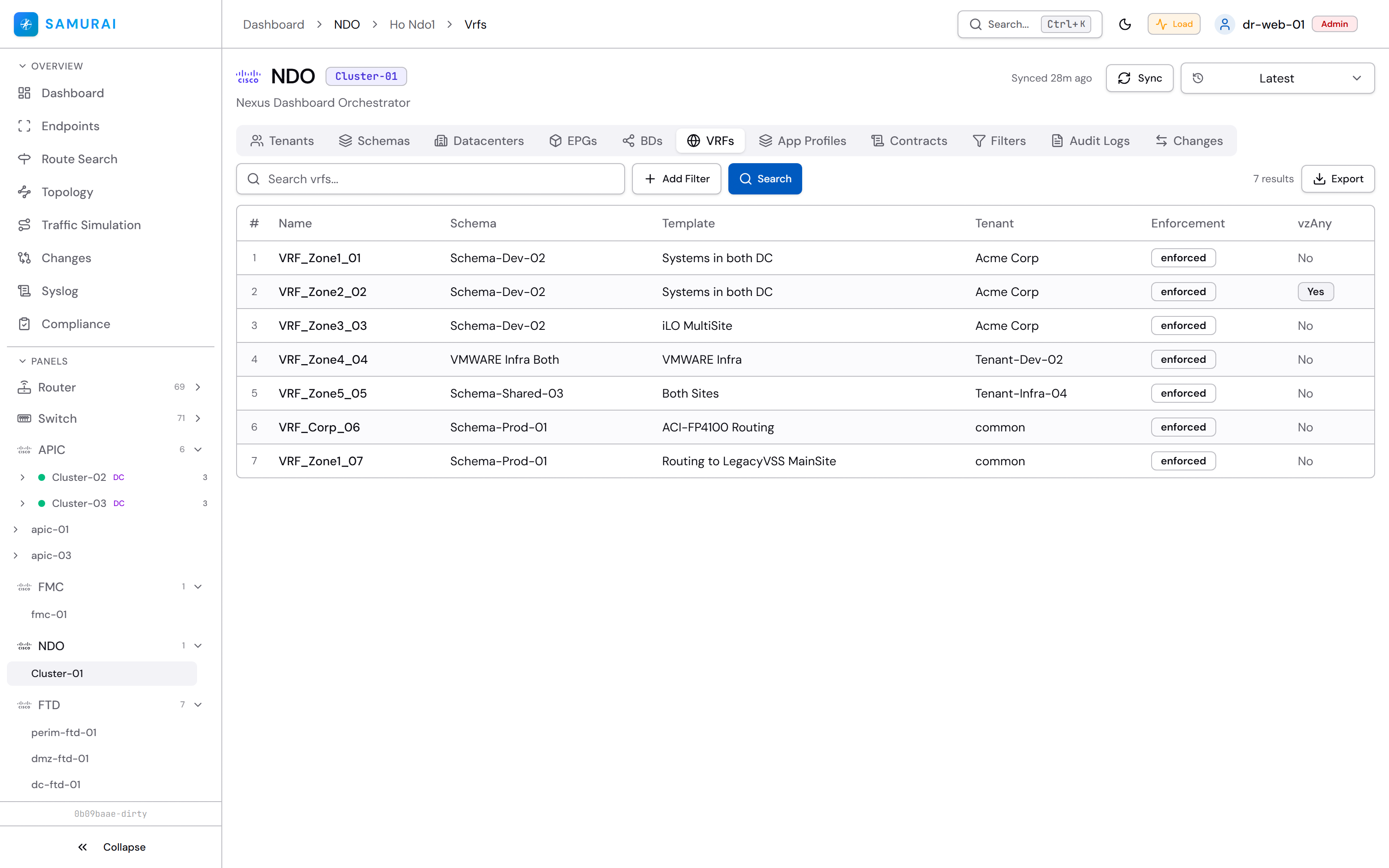
Task: Click the Switch panel icon
Action: (x=24, y=418)
